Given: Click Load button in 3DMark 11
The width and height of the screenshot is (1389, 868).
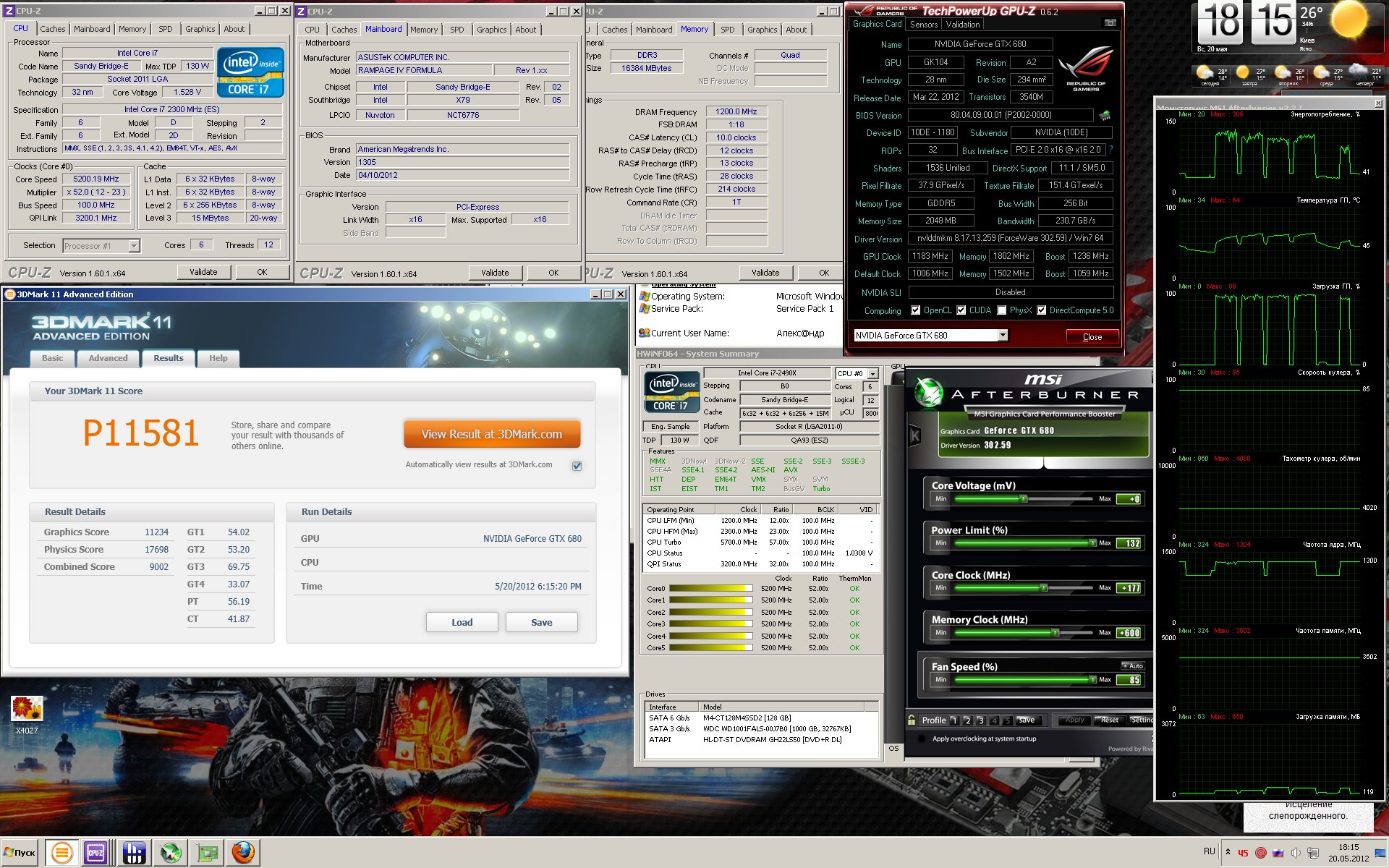Looking at the screenshot, I should [x=462, y=622].
